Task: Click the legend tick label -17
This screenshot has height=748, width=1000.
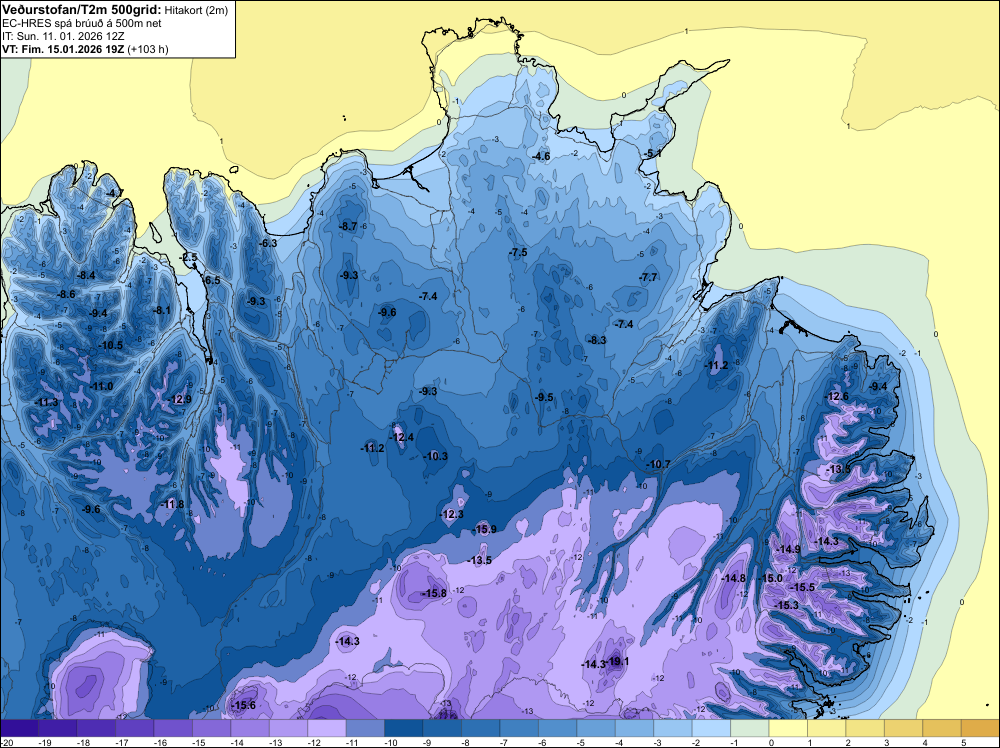Action: 122,742
